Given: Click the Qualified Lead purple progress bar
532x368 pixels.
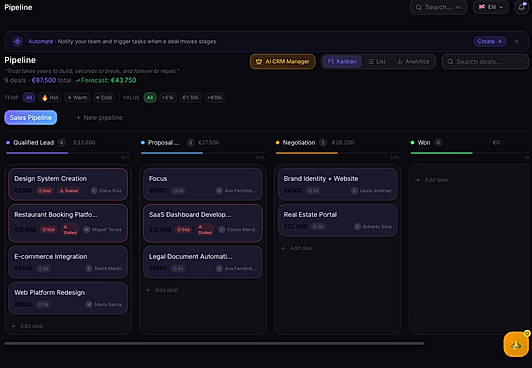Looking at the screenshot, I should pyautogui.click(x=37, y=153).
